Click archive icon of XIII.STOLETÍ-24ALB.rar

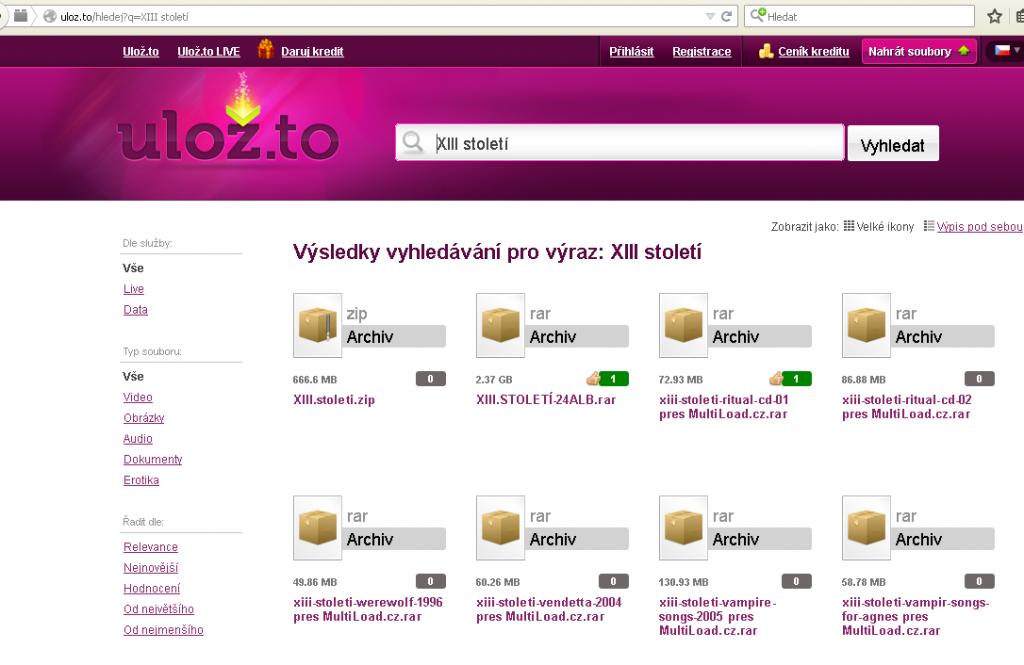[x=500, y=325]
